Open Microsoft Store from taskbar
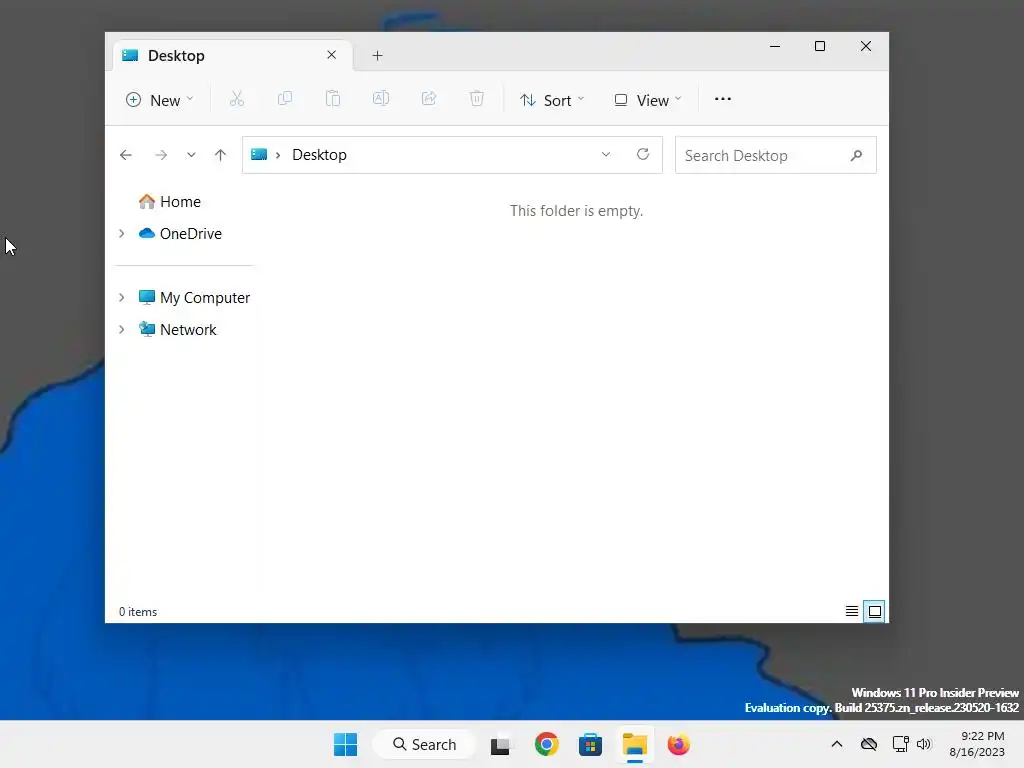This screenshot has width=1024, height=768. click(x=590, y=744)
